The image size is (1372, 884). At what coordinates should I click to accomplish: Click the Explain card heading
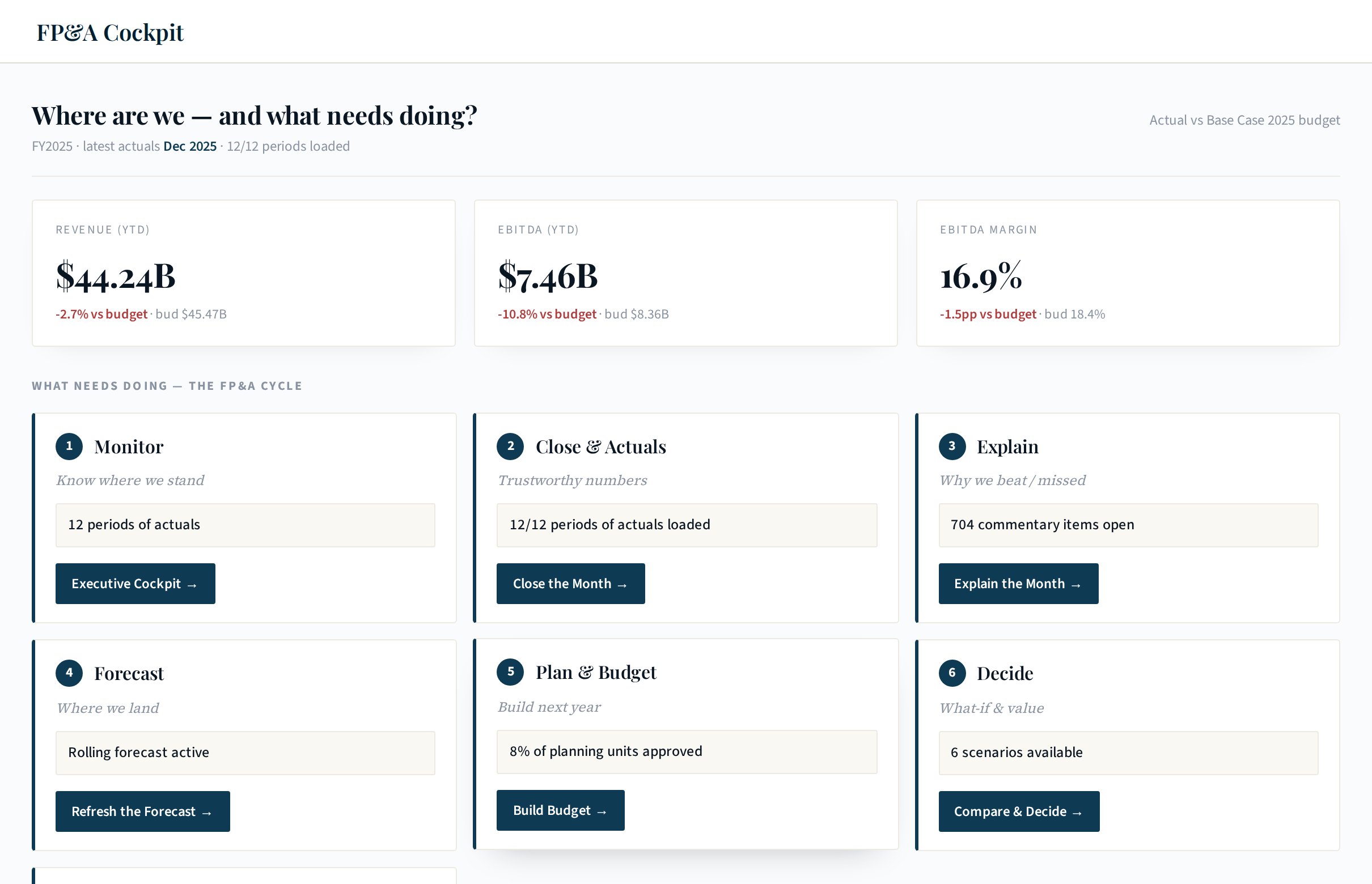1007,447
